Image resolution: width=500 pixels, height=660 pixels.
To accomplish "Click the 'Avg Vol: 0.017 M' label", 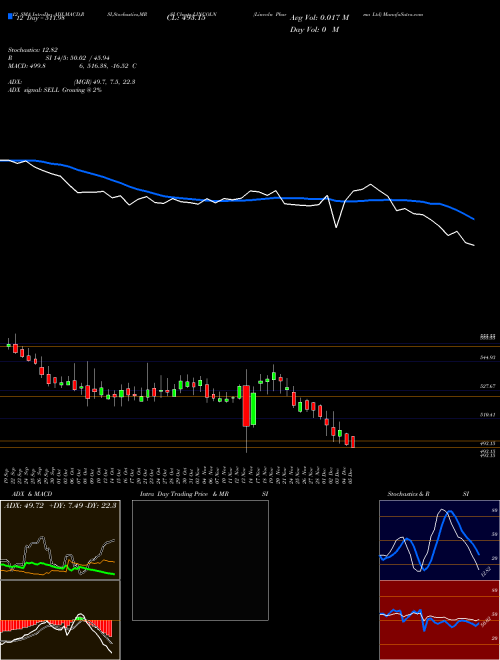I will pos(319,18).
